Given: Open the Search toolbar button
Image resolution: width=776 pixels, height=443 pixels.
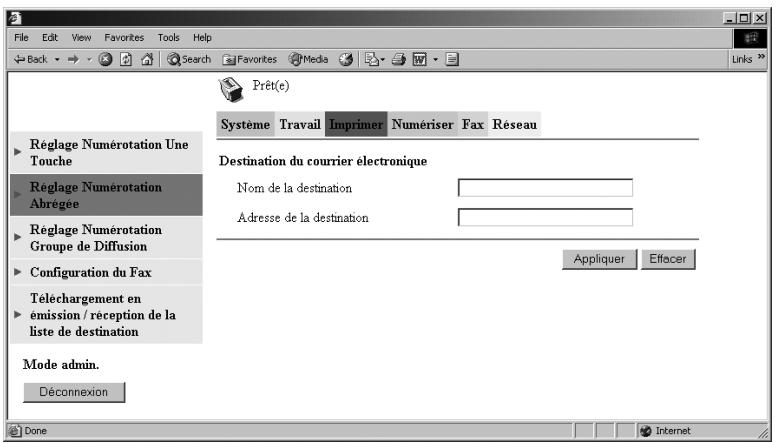Looking at the screenshot, I should pos(189,59).
